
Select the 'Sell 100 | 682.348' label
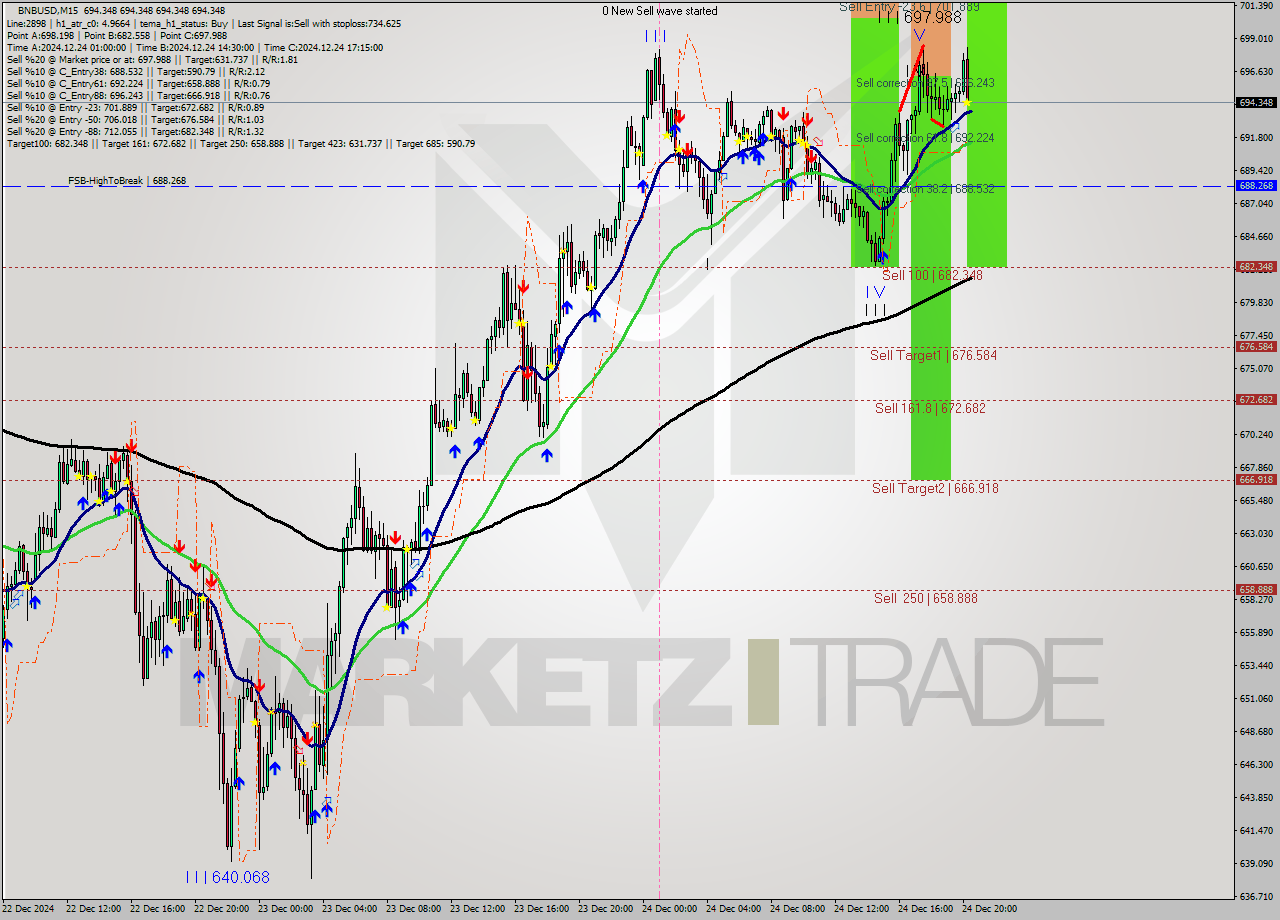[x=932, y=275]
